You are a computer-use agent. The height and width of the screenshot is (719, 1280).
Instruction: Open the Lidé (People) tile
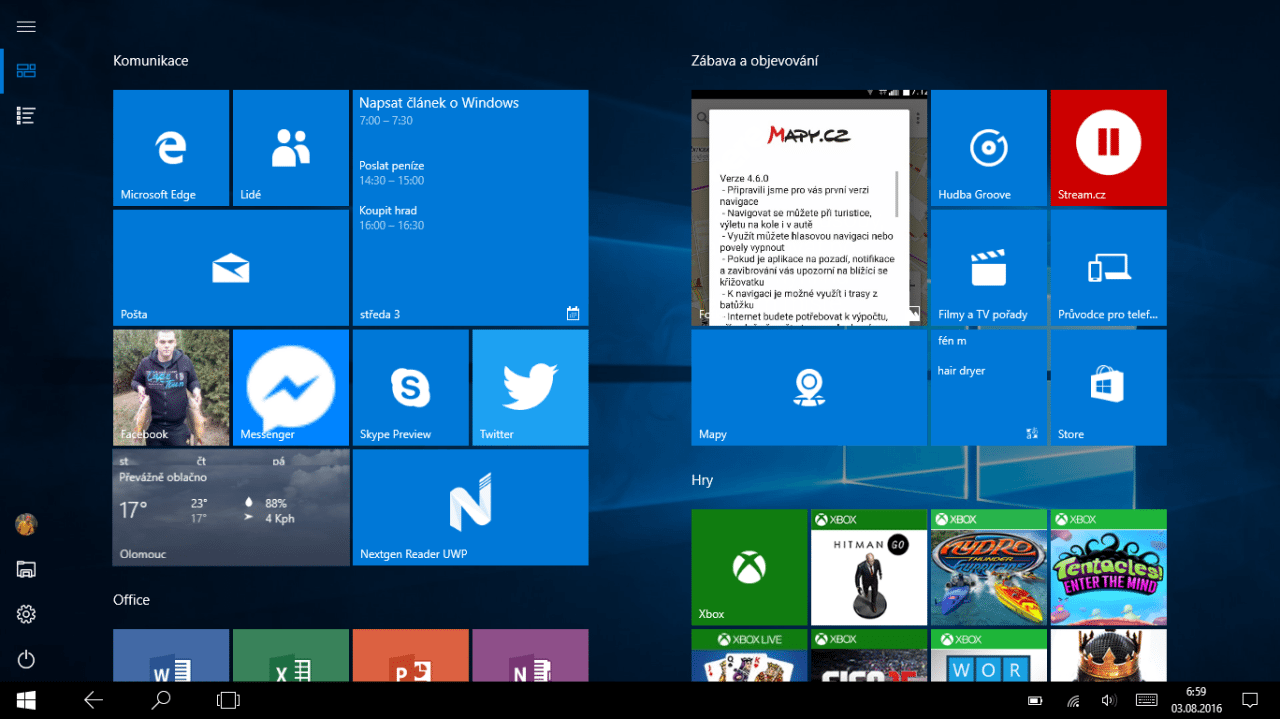(291, 148)
